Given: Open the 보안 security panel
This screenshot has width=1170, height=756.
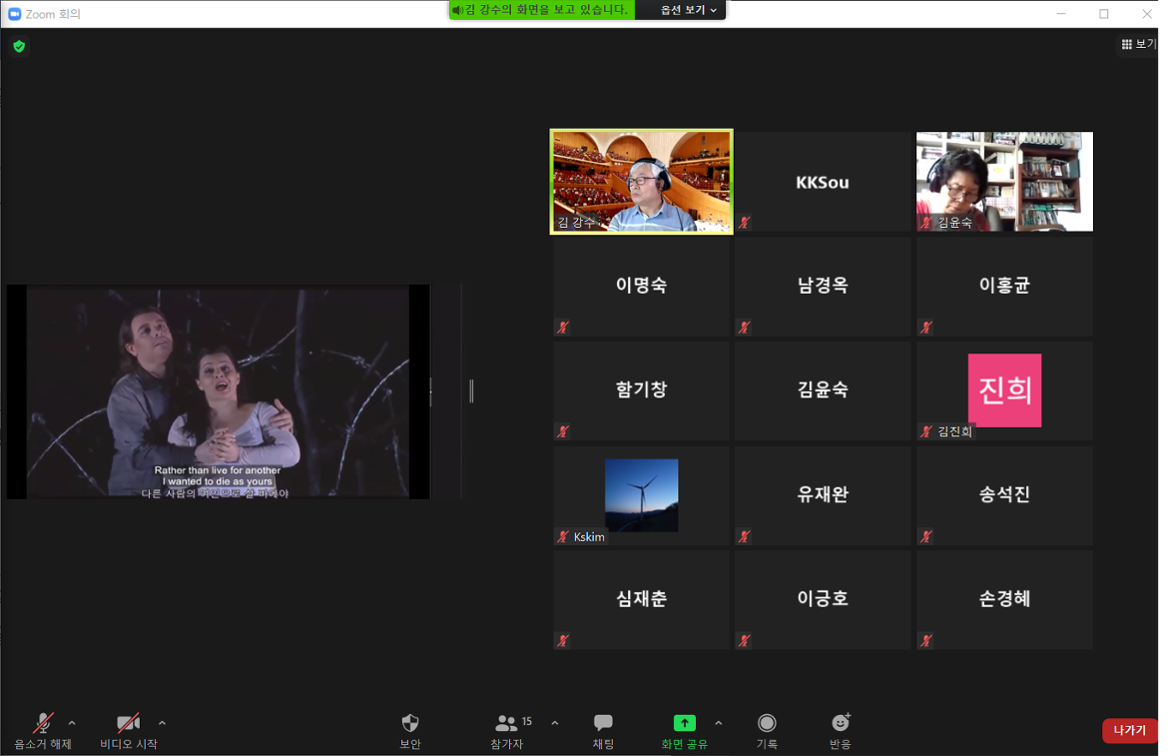Looking at the screenshot, I should [409, 722].
